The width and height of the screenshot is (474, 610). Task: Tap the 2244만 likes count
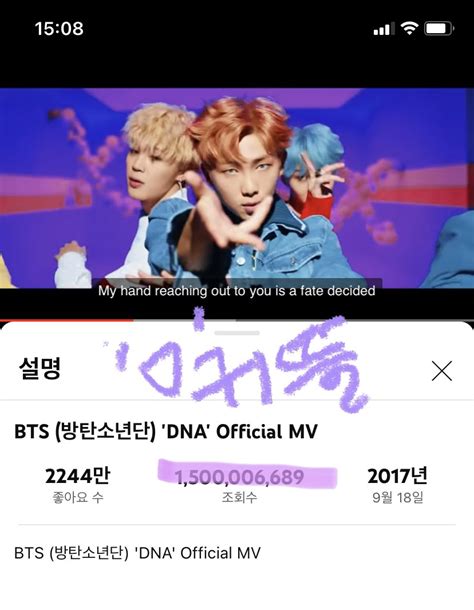pos(77,476)
